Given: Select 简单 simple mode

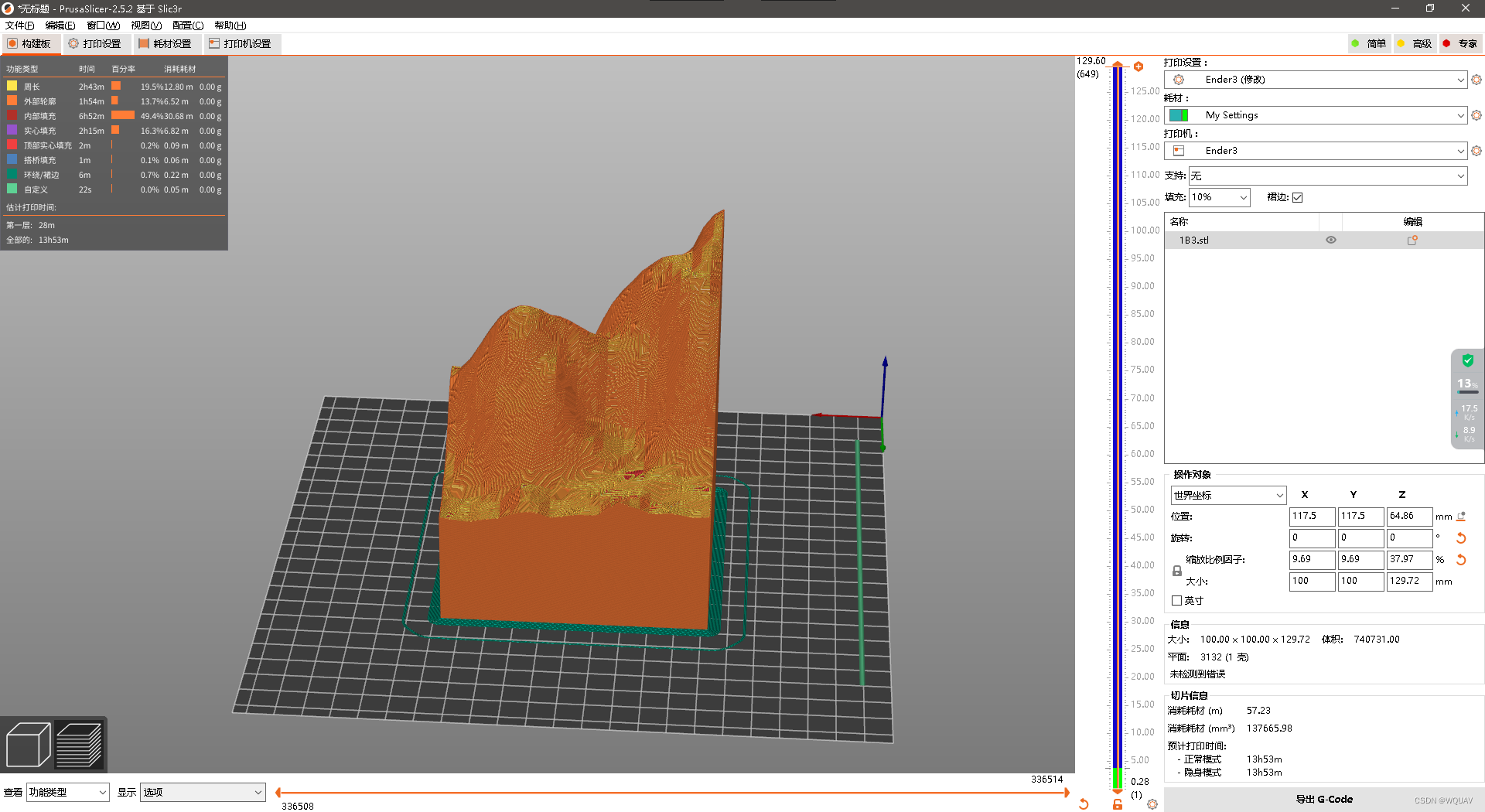Looking at the screenshot, I should [1368, 44].
